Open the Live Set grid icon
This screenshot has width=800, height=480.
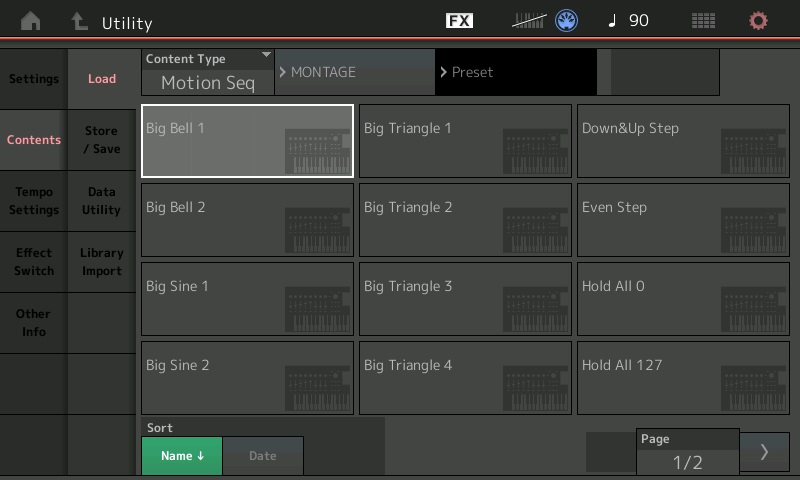tap(703, 21)
